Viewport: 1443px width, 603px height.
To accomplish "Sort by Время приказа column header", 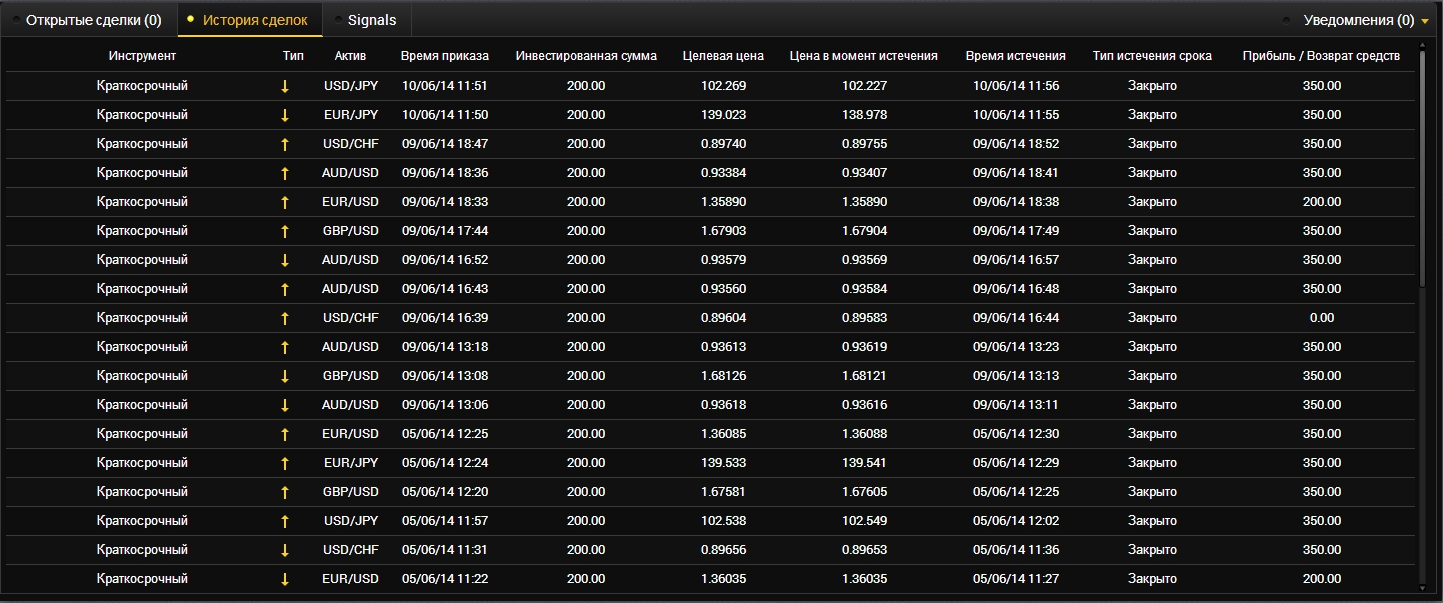I will point(444,56).
